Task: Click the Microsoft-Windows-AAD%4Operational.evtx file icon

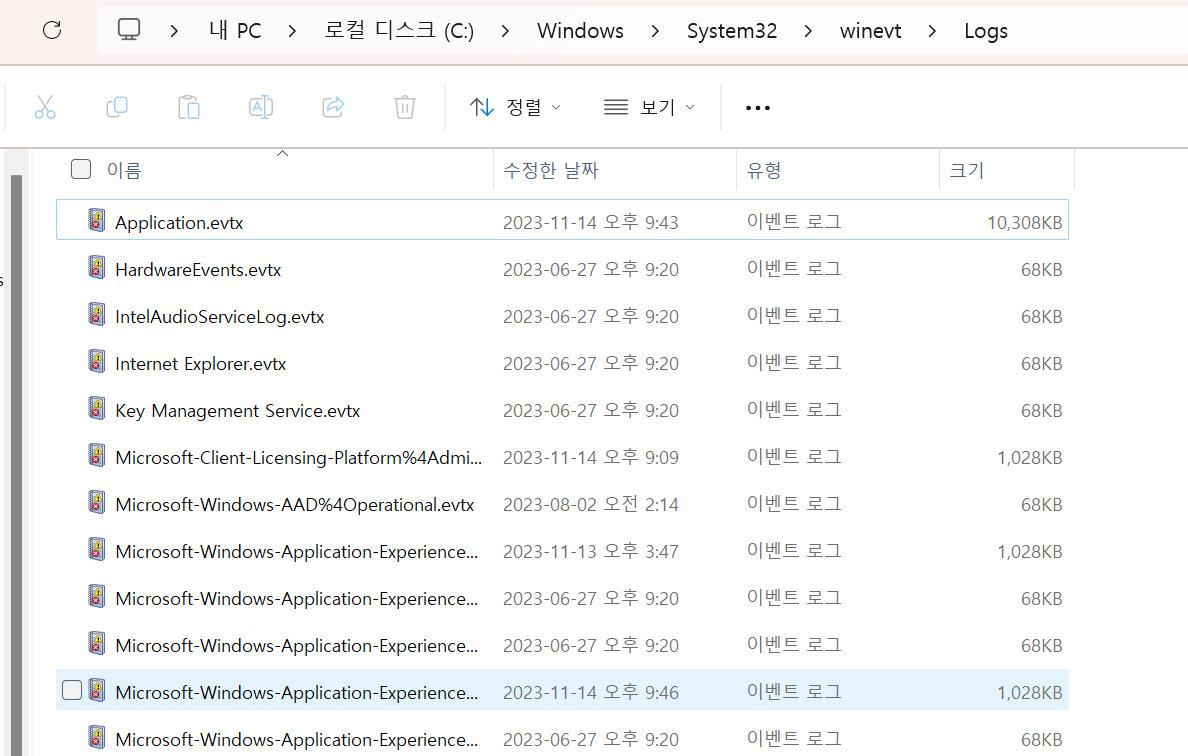Action: pos(96,501)
